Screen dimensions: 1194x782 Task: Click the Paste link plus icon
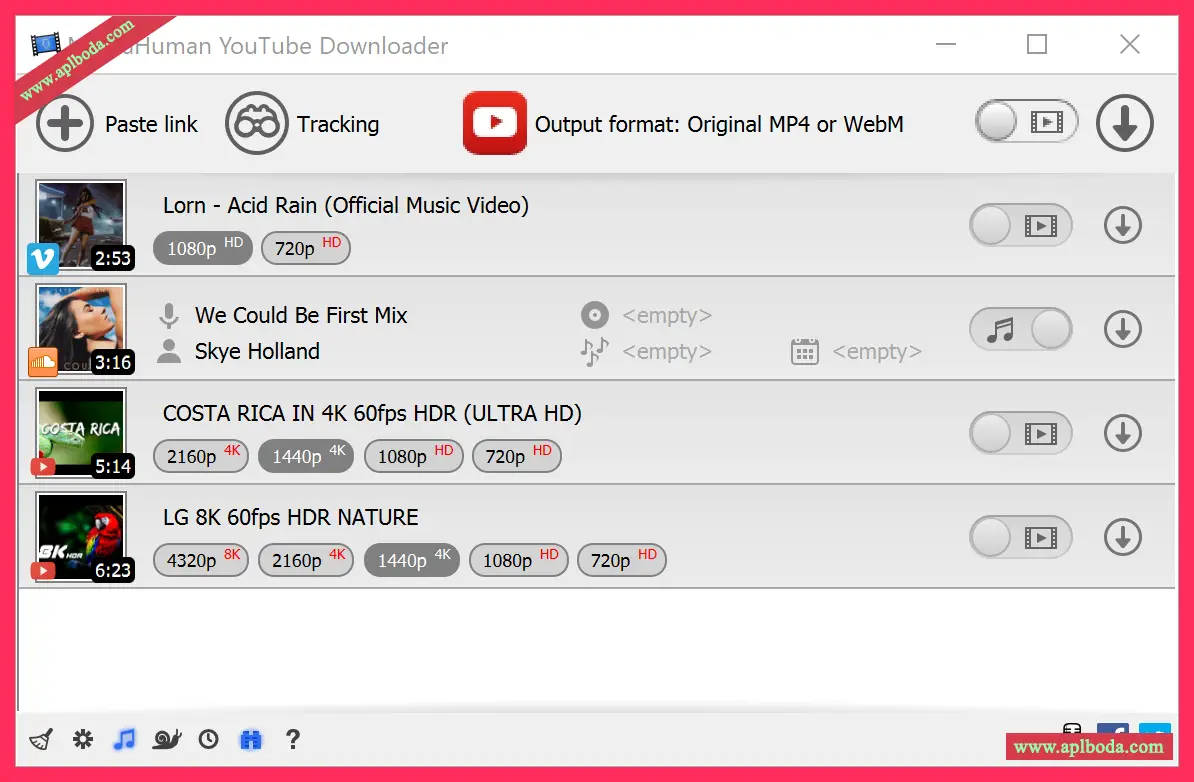pos(65,124)
